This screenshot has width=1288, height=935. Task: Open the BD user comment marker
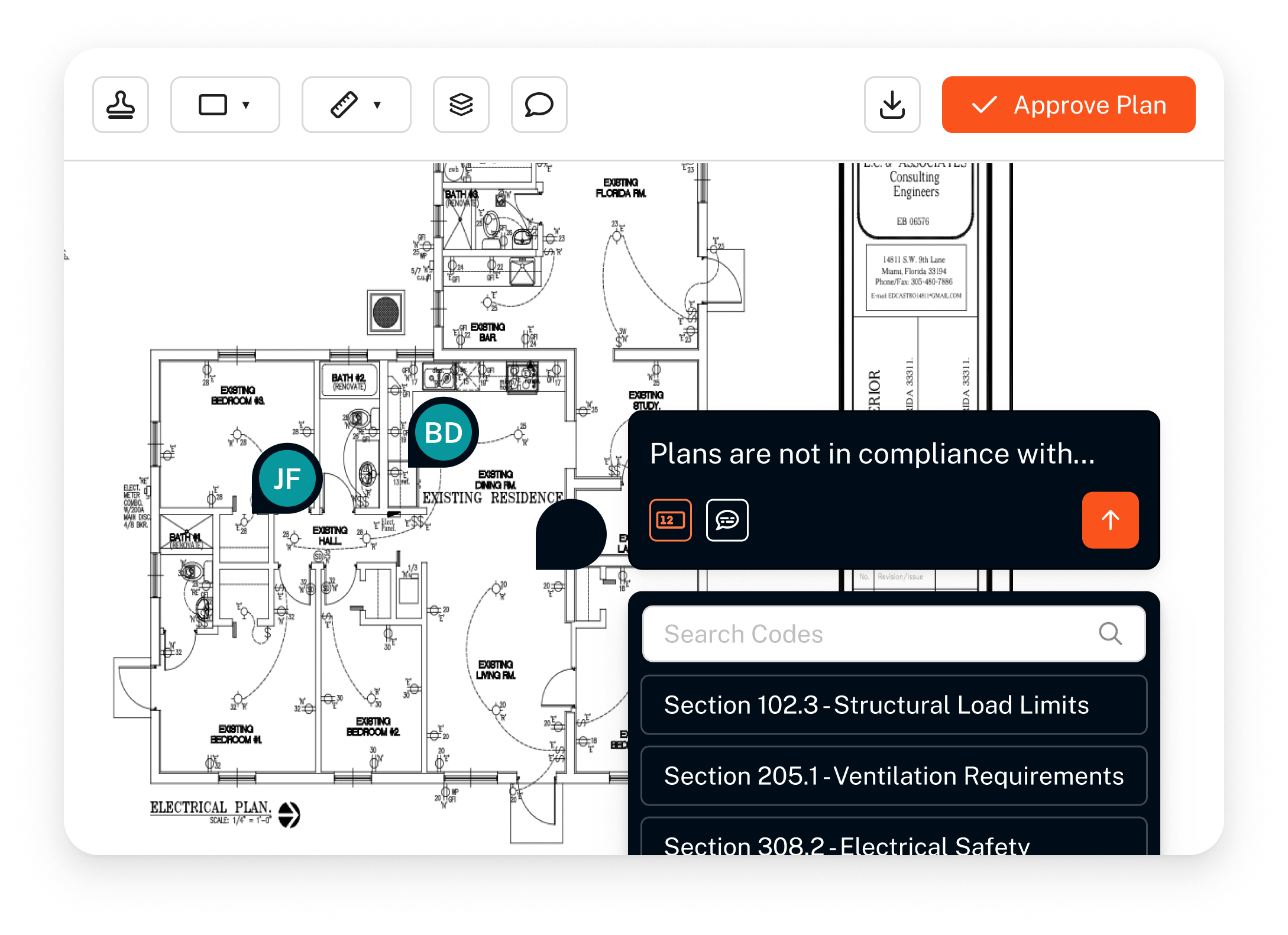(x=444, y=433)
